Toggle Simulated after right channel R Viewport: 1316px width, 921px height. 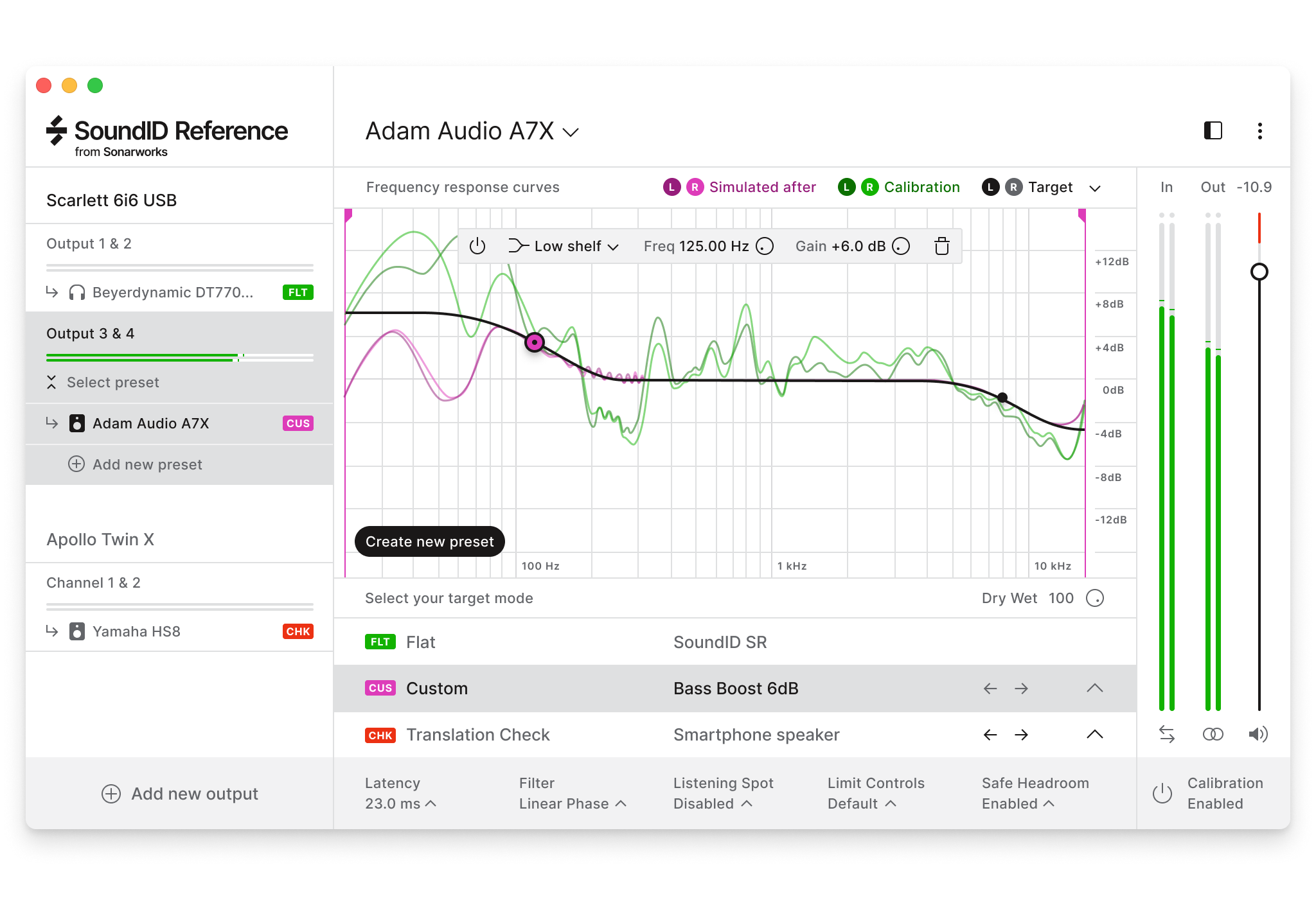(695, 187)
